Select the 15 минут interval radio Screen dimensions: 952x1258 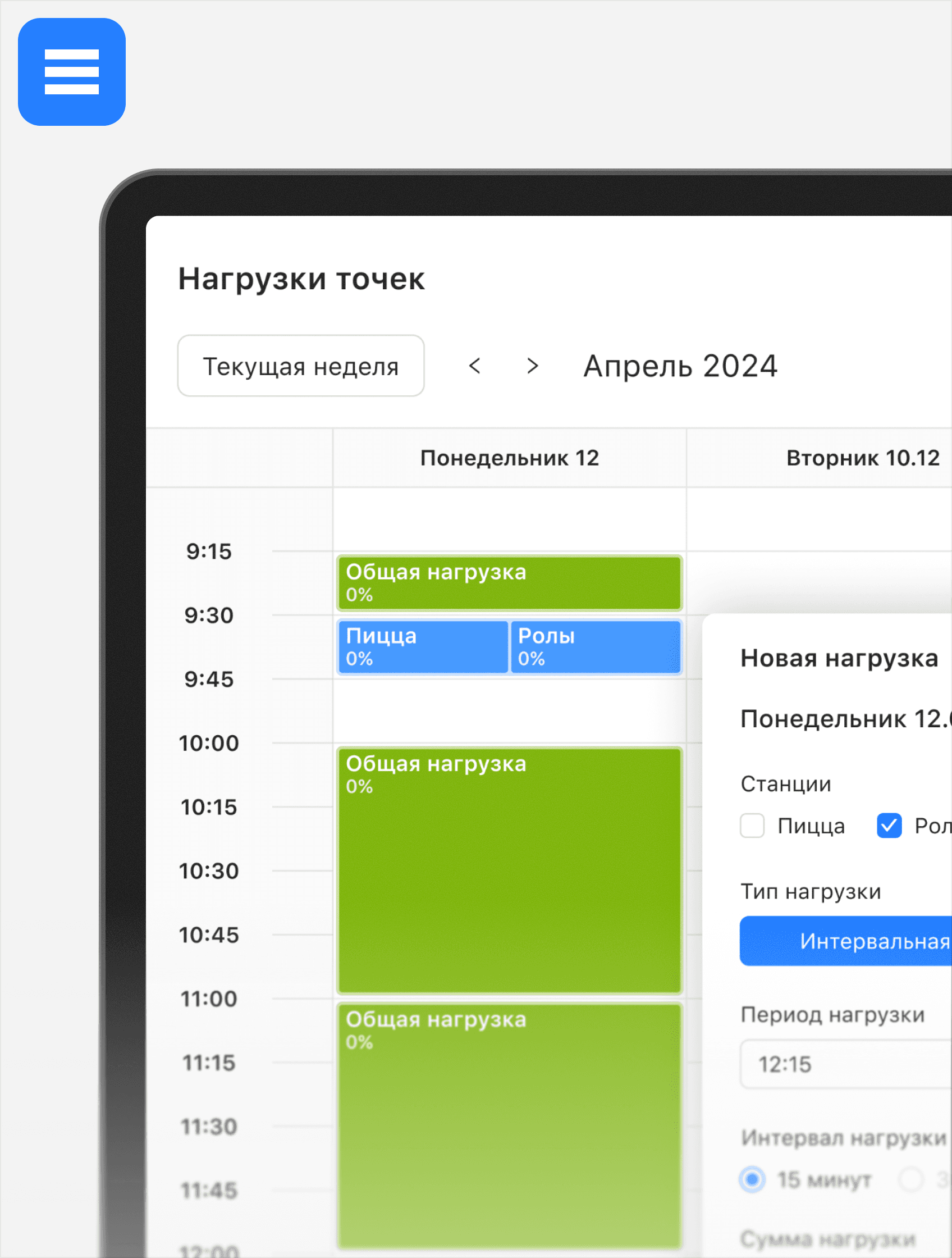[752, 1179]
